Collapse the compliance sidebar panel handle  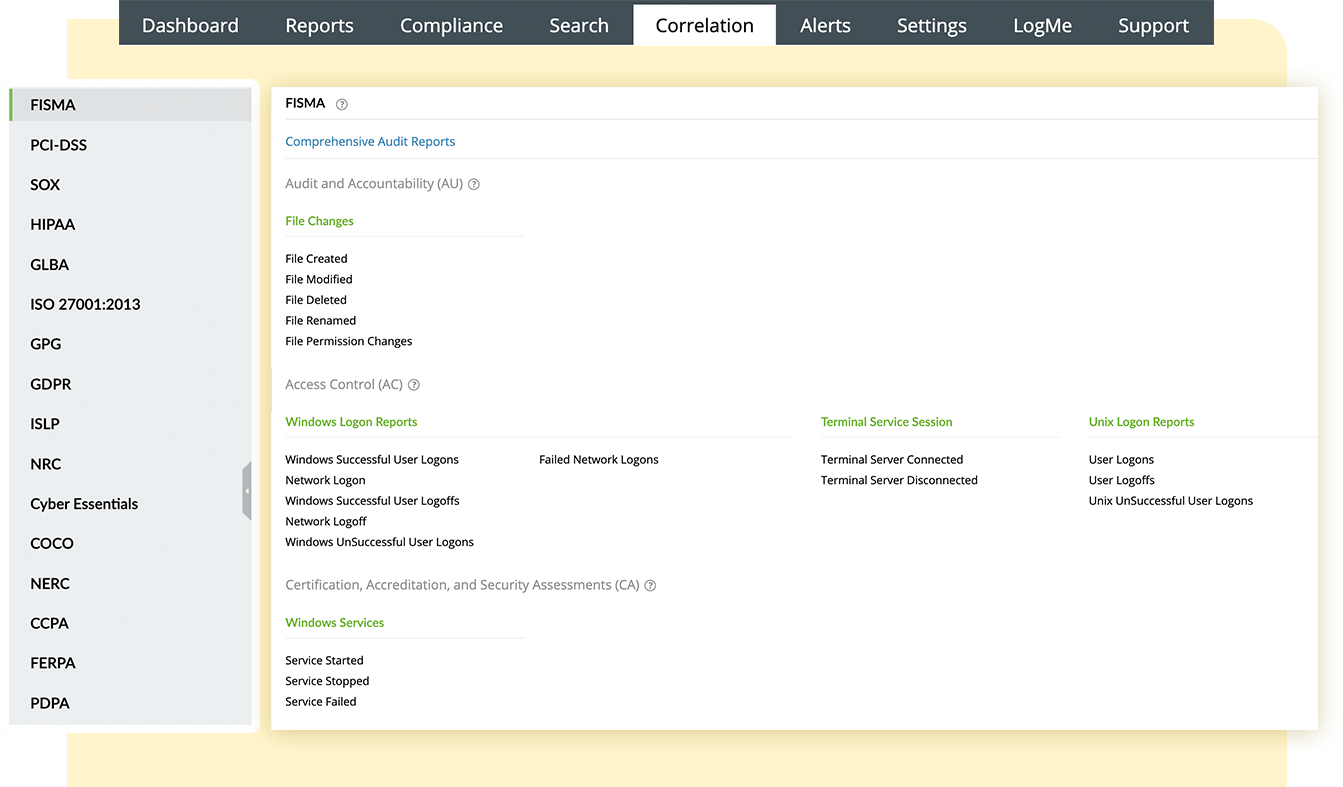coord(246,491)
